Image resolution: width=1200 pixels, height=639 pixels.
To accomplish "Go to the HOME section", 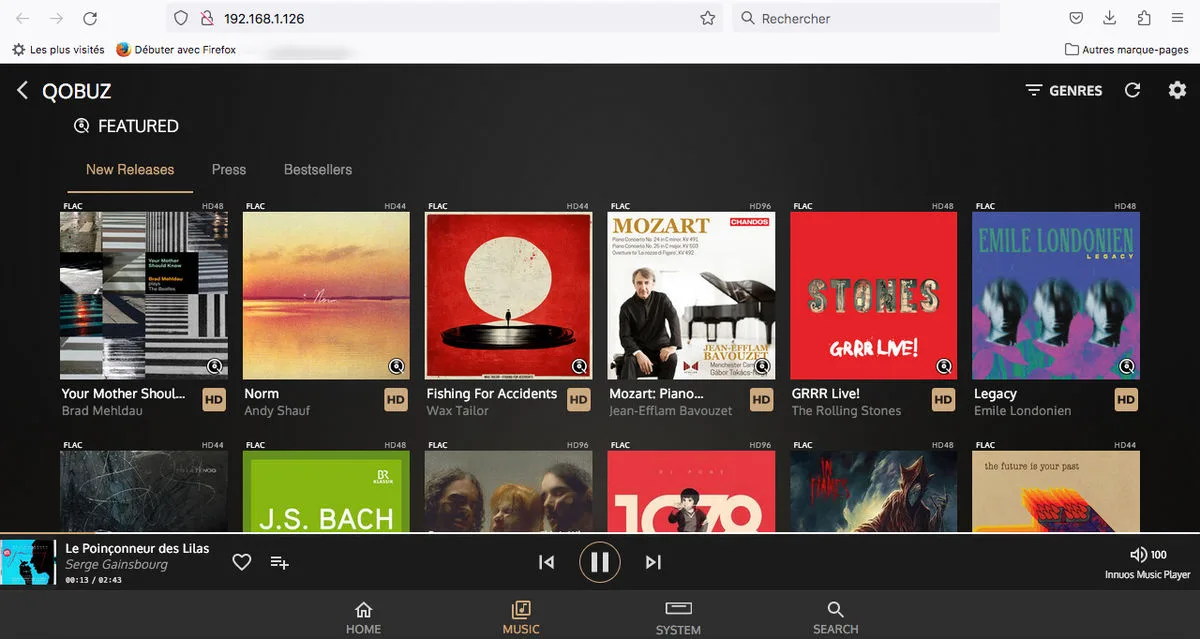I will pyautogui.click(x=363, y=618).
